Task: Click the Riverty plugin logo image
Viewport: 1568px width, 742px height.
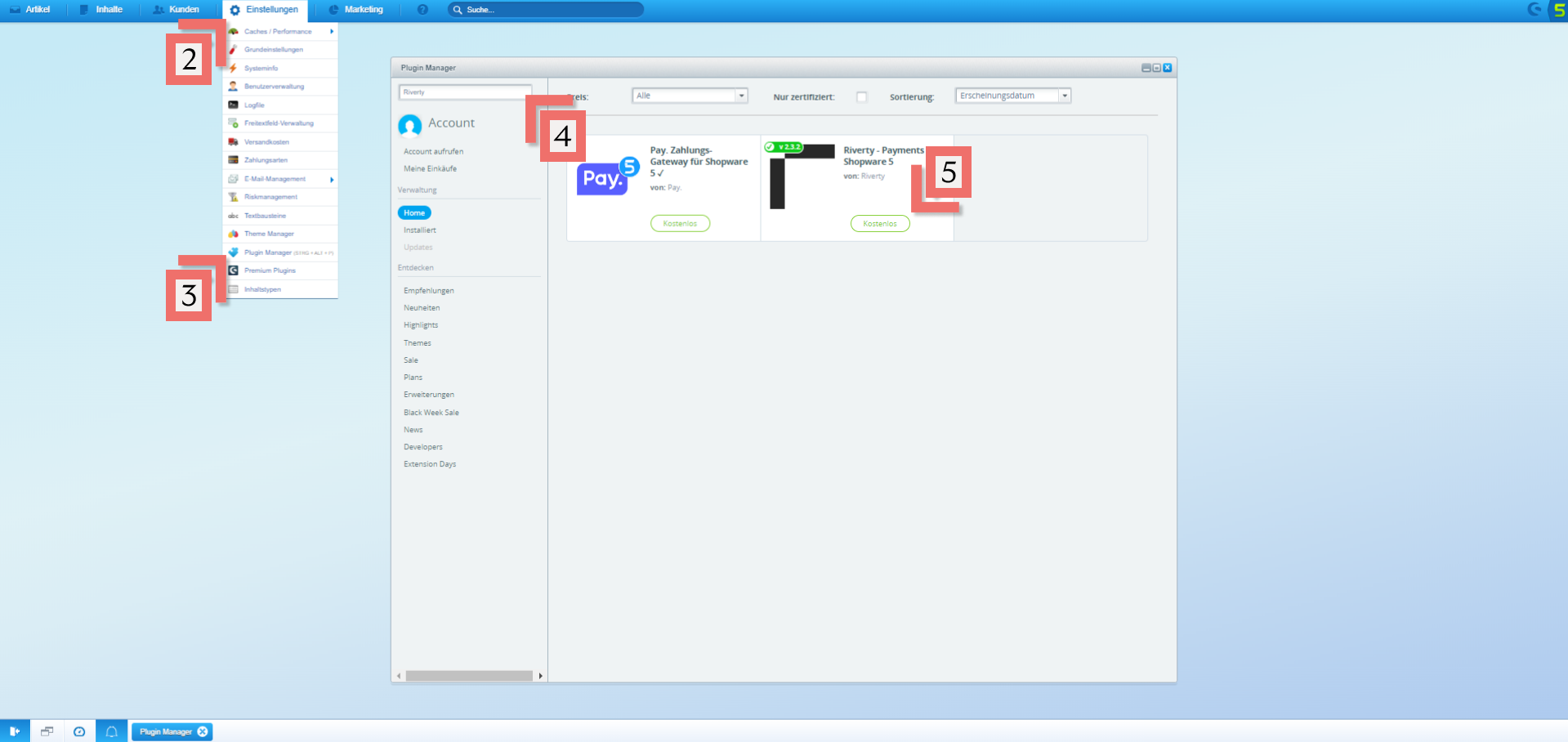Action: (801, 177)
